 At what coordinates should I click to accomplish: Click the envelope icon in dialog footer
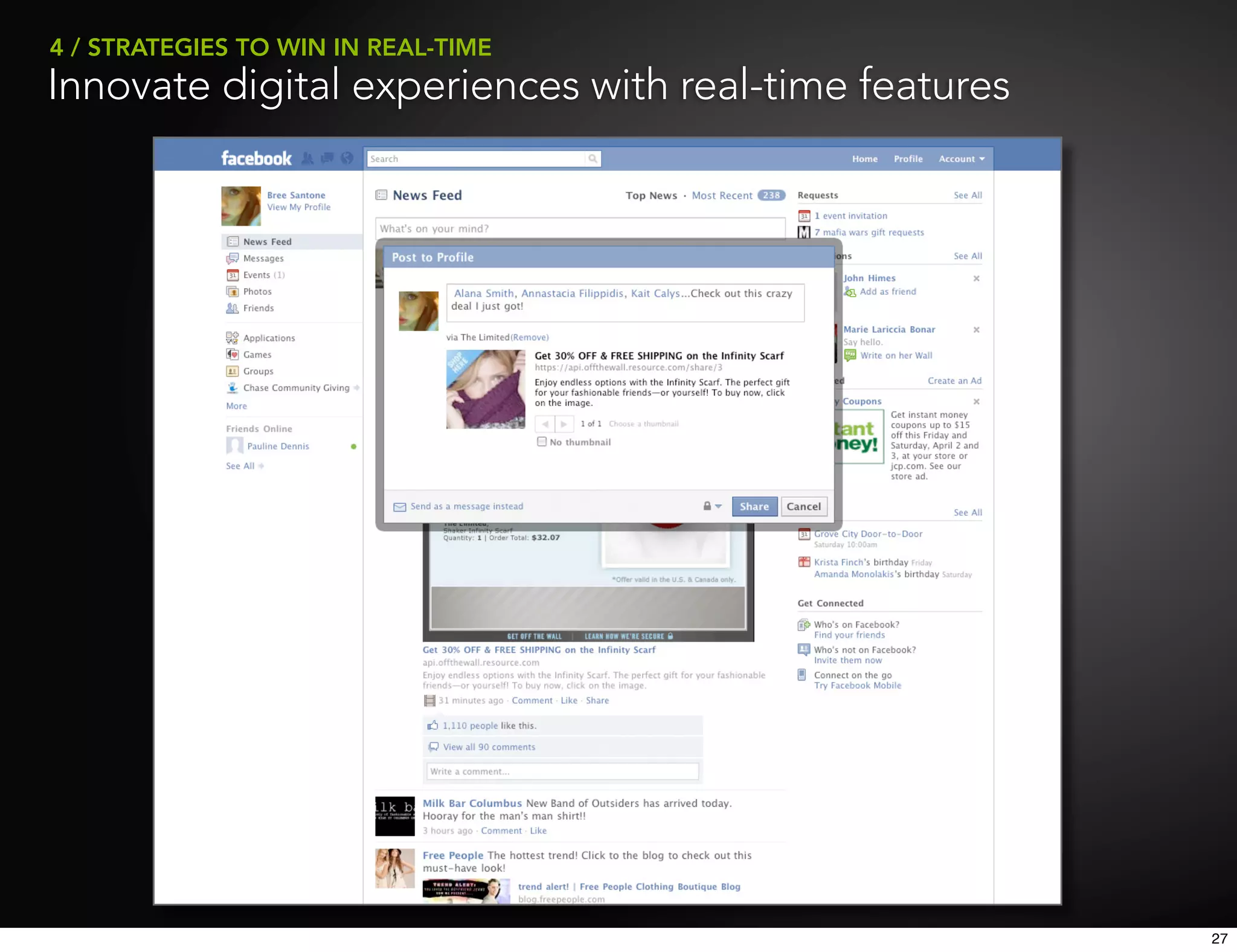tap(399, 507)
